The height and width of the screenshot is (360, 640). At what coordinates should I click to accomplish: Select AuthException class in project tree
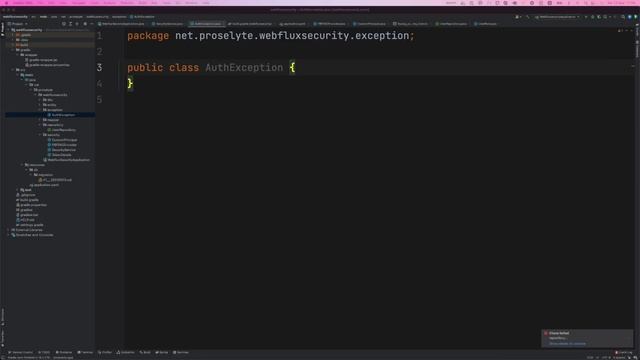point(63,115)
